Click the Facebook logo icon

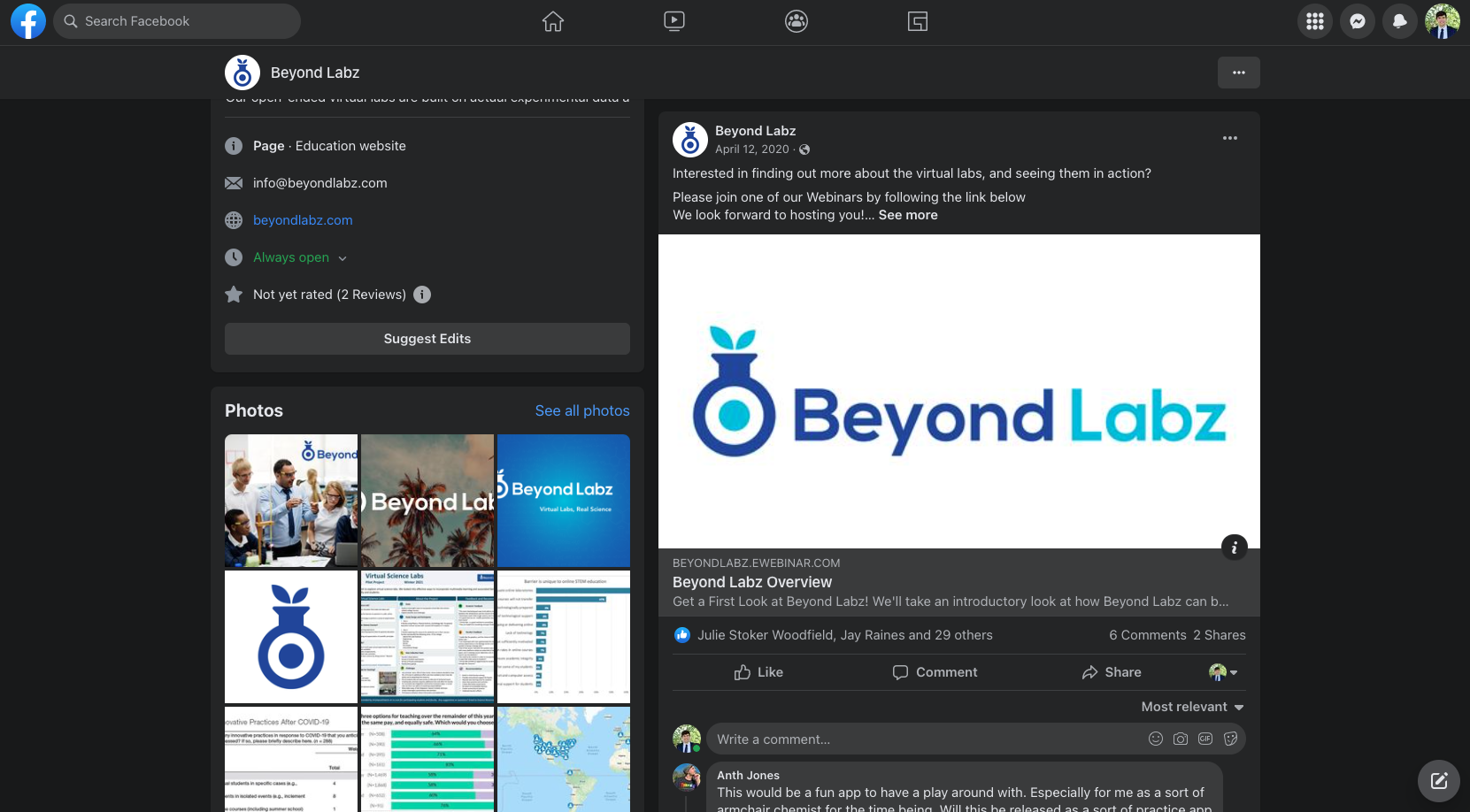coord(28,21)
